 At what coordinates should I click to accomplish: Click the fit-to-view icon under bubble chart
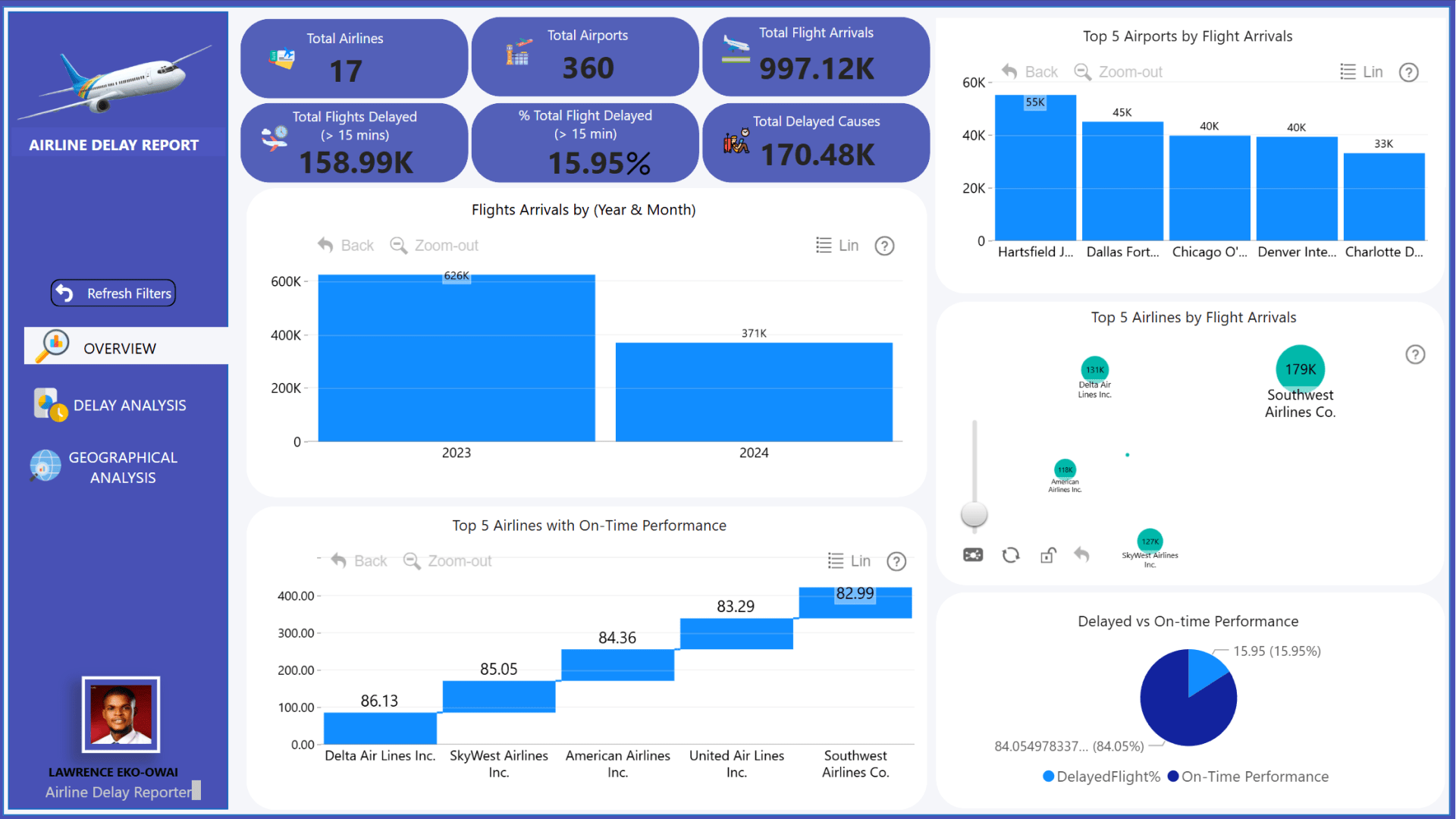pyautogui.click(x=973, y=555)
